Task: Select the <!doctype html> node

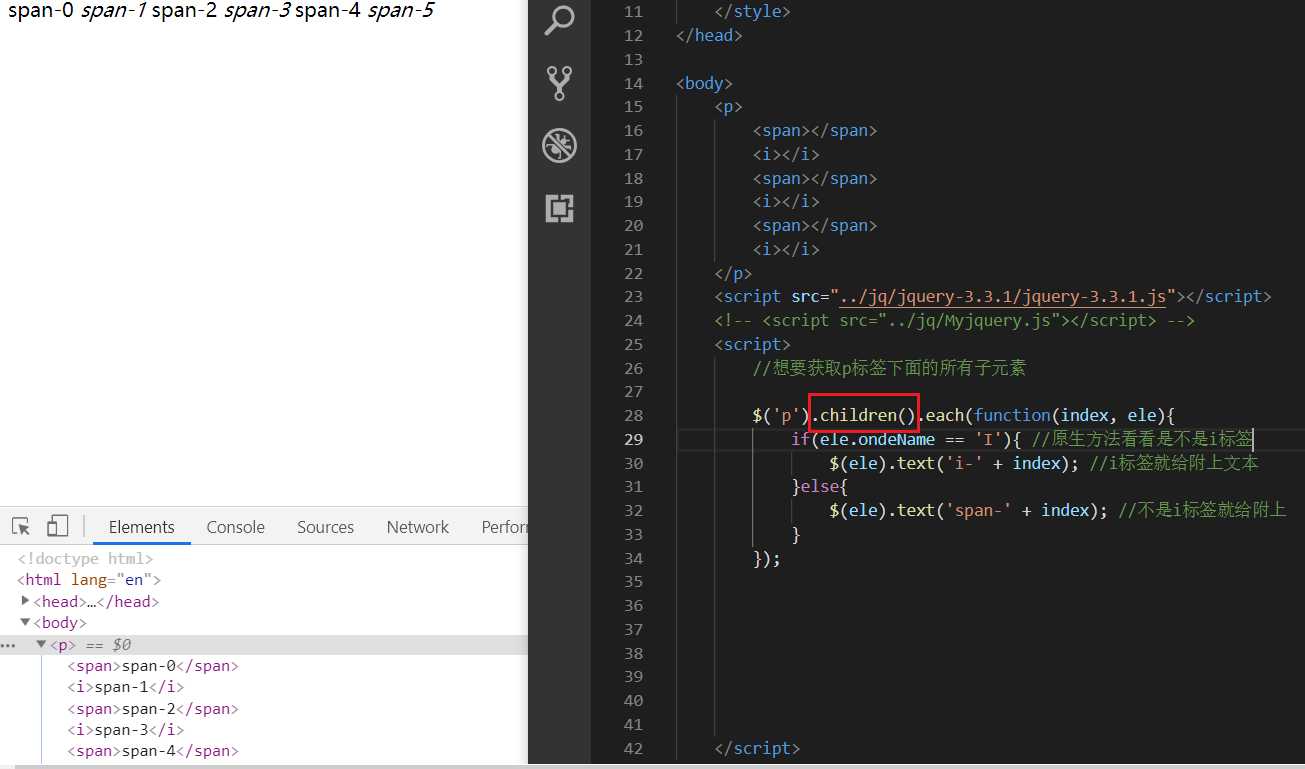Action: pos(85,559)
